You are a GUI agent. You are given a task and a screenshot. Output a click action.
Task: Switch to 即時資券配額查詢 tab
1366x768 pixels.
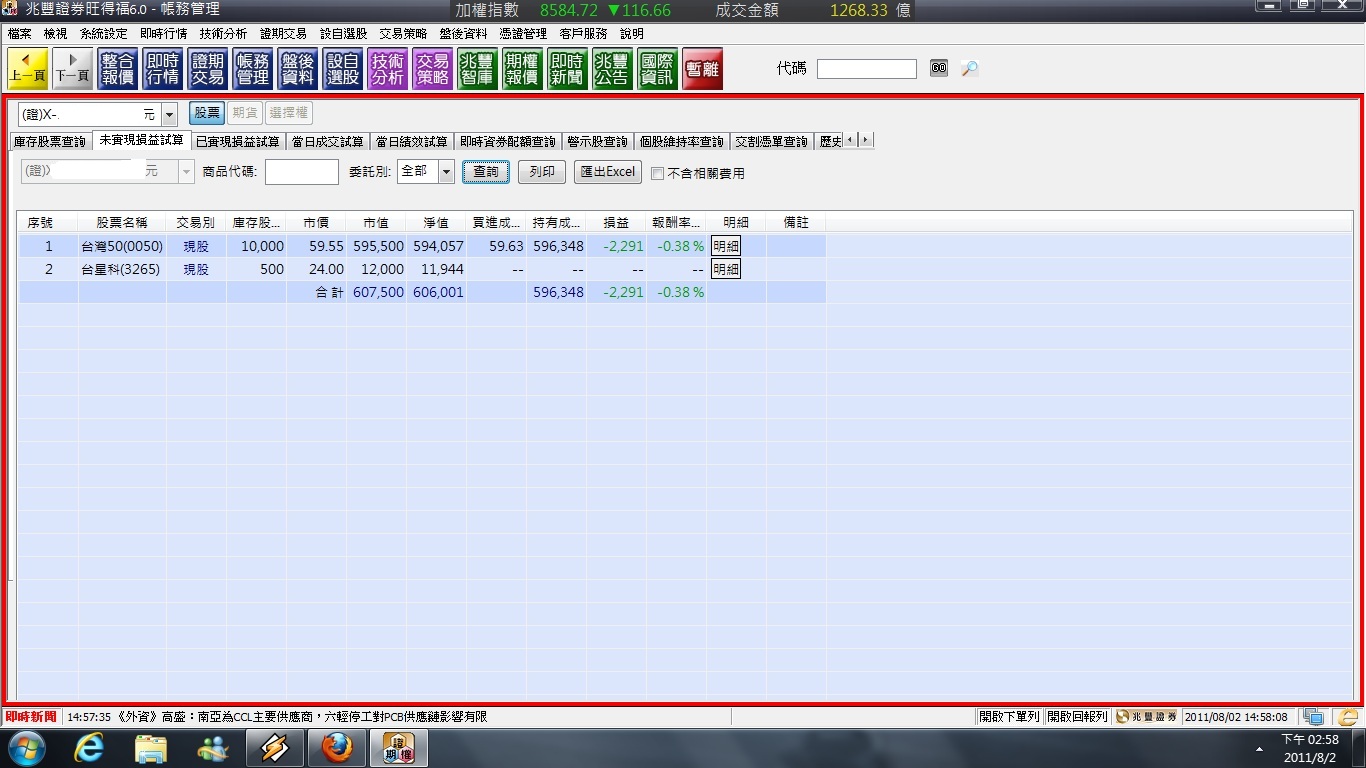point(508,142)
